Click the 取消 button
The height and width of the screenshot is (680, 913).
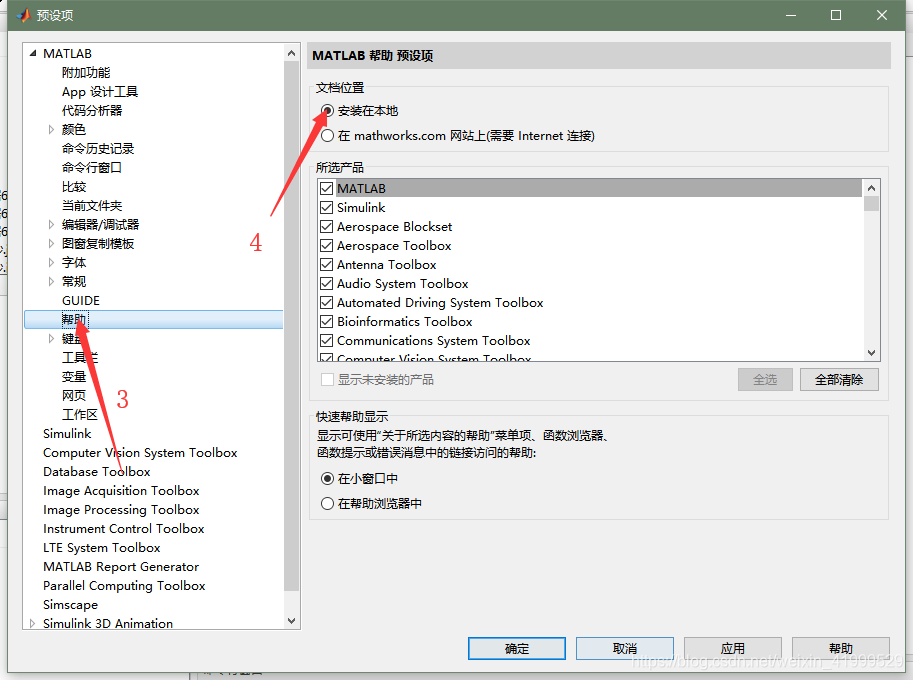625,649
